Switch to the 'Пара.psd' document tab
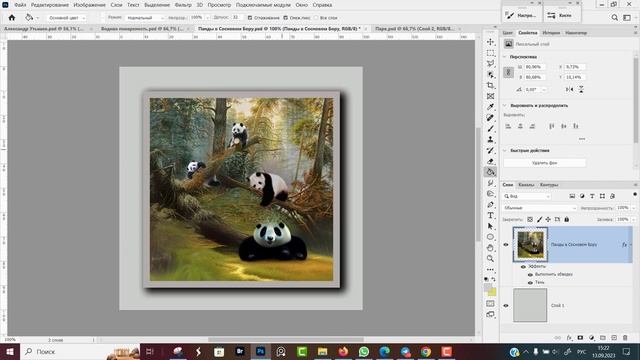Image resolution: width=640 pixels, height=360 pixels. click(414, 29)
